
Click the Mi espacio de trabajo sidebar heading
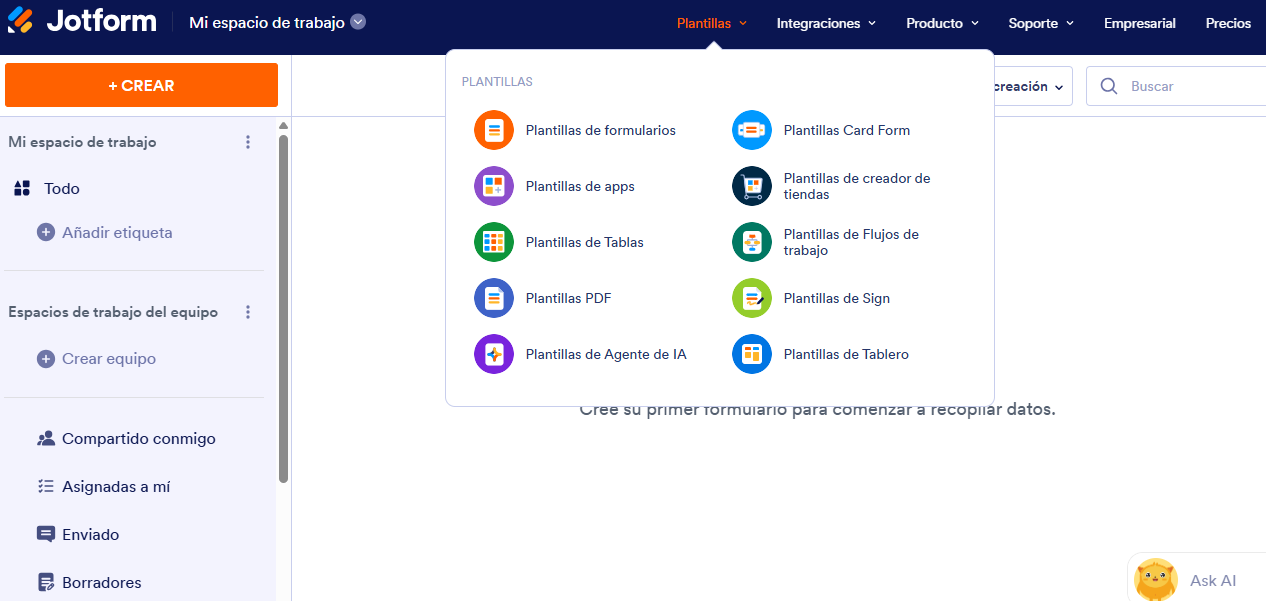pyautogui.click(x=82, y=142)
